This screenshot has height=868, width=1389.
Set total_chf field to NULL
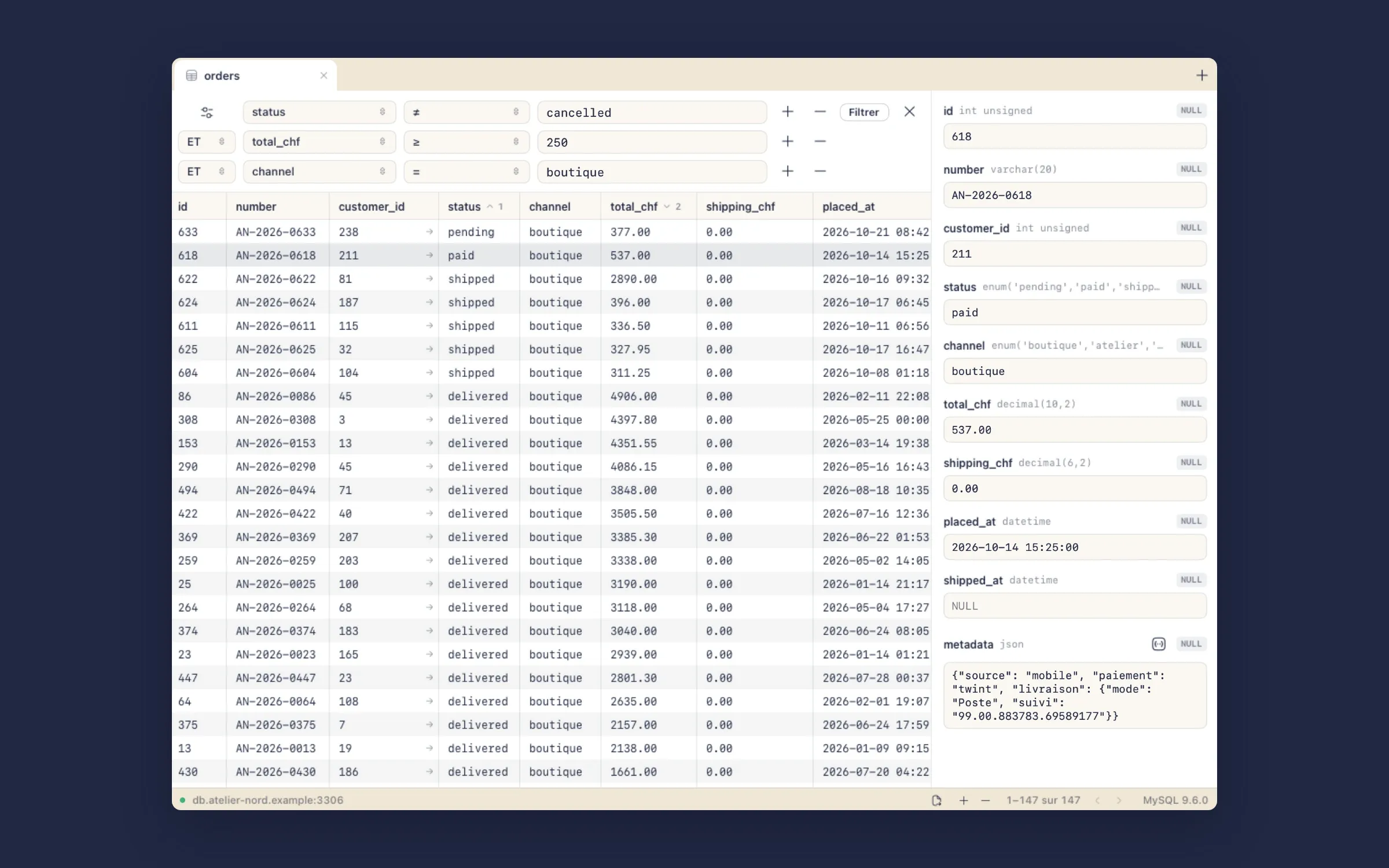(1191, 404)
